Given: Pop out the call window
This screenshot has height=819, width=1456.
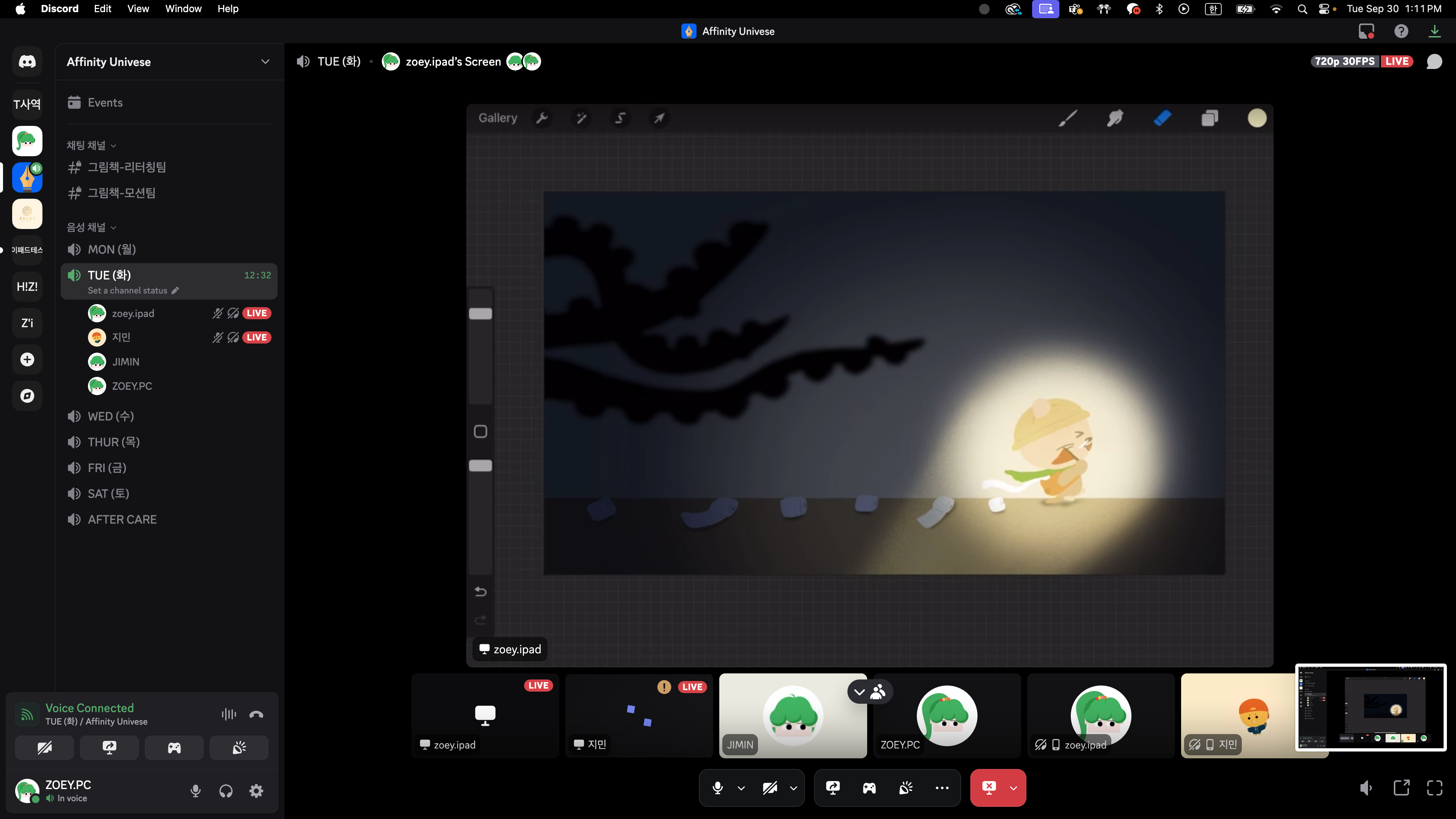Looking at the screenshot, I should click(x=1401, y=788).
